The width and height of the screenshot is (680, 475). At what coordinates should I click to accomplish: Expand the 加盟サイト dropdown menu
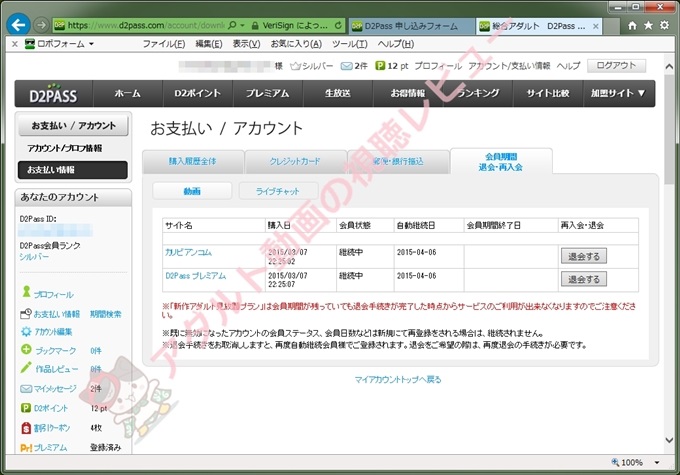[x=618, y=93]
